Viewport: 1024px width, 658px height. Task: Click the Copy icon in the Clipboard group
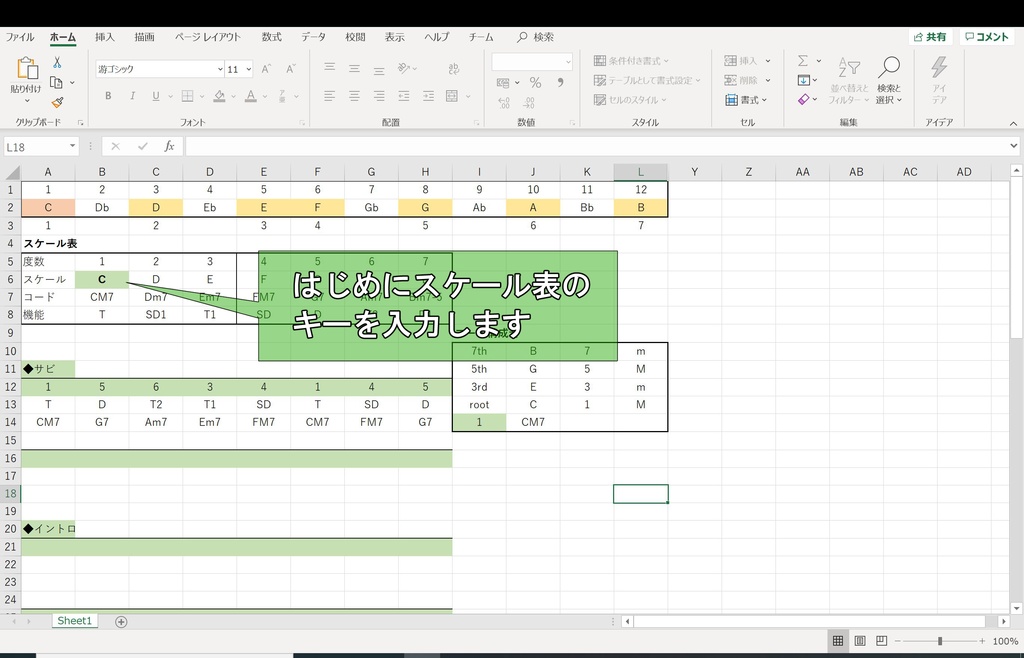pos(57,83)
